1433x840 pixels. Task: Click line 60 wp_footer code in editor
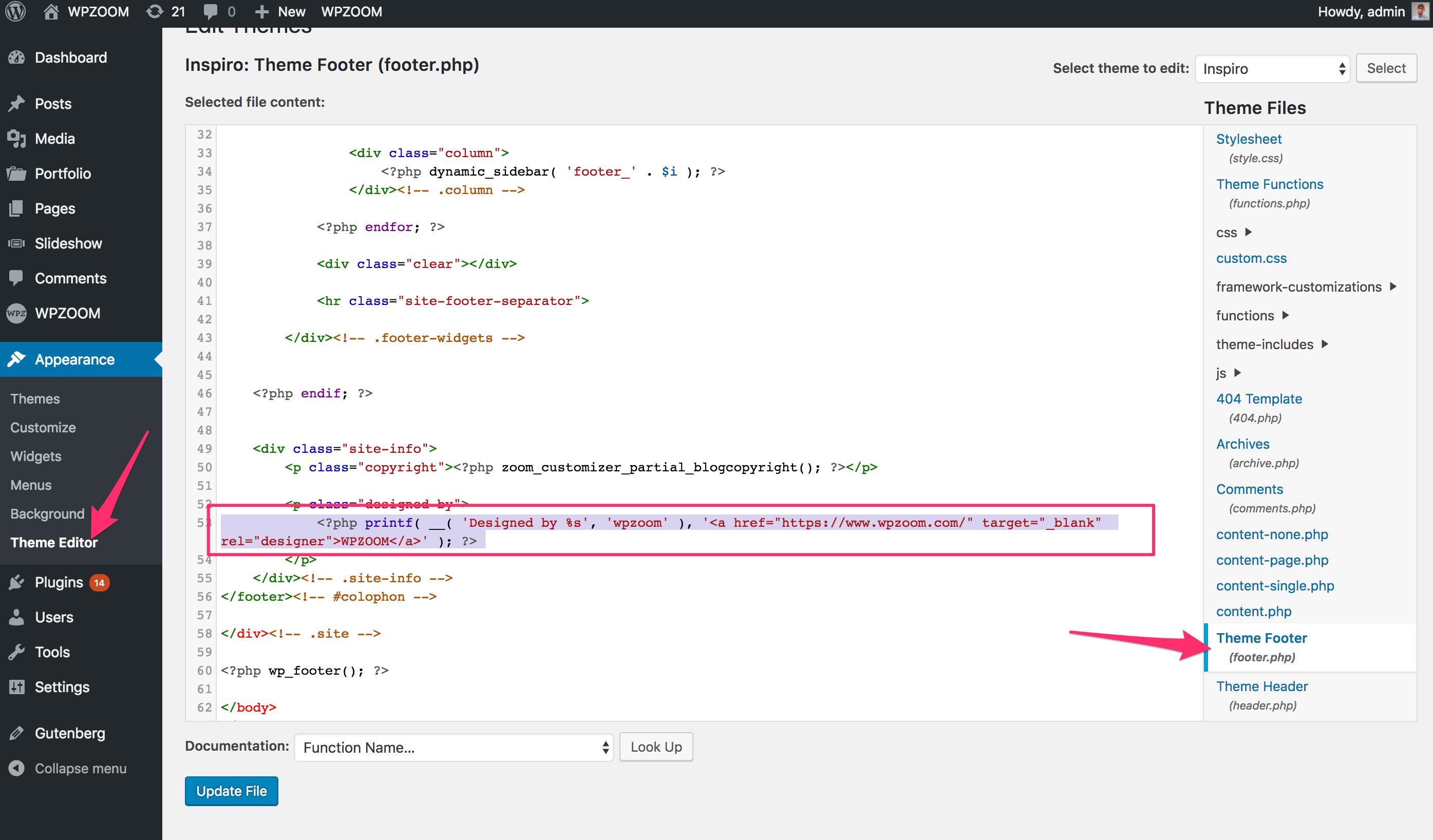[304, 671]
